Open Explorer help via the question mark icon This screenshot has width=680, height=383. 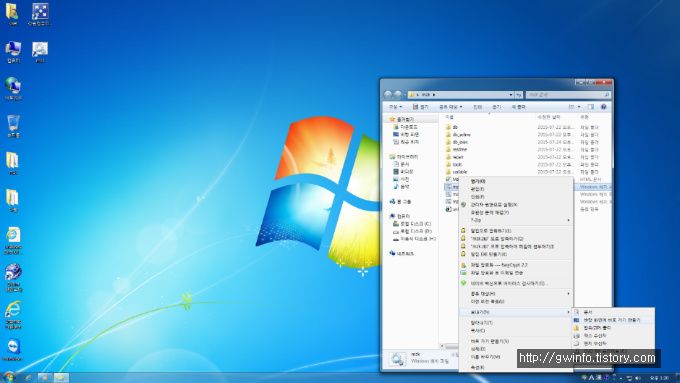[603, 107]
